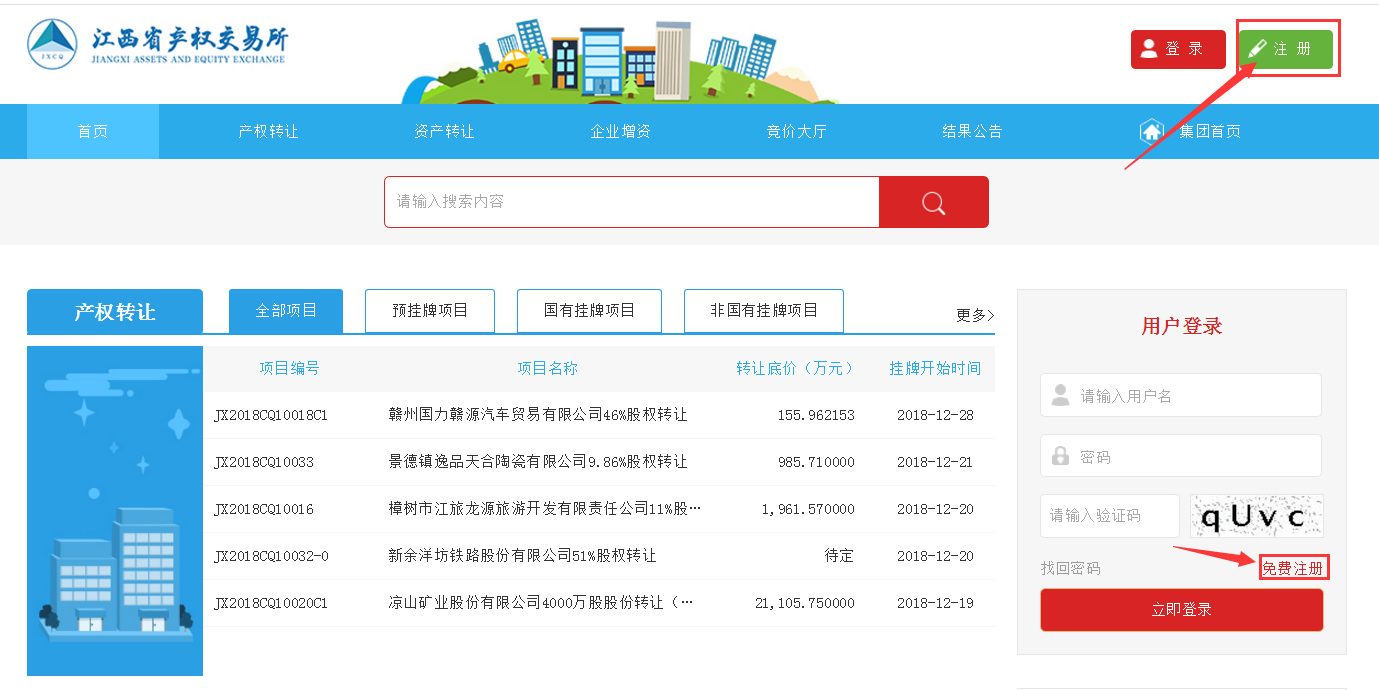Select the 非国有挂牌项目 filter tab
This screenshot has width=1379, height=690.
(x=763, y=310)
